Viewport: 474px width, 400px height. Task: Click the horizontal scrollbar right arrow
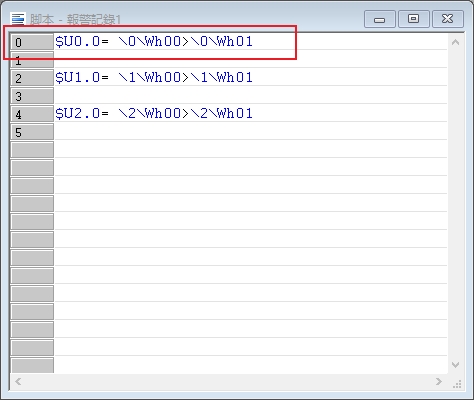[439, 381]
